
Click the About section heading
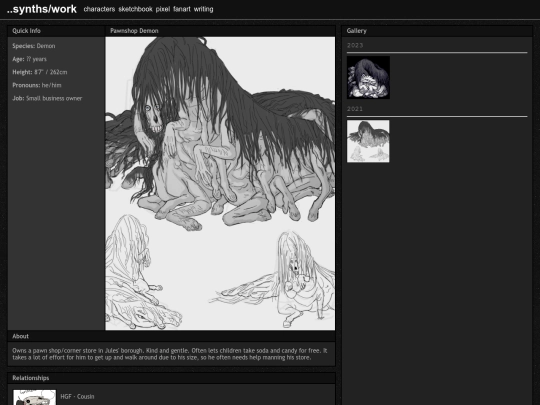point(21,336)
